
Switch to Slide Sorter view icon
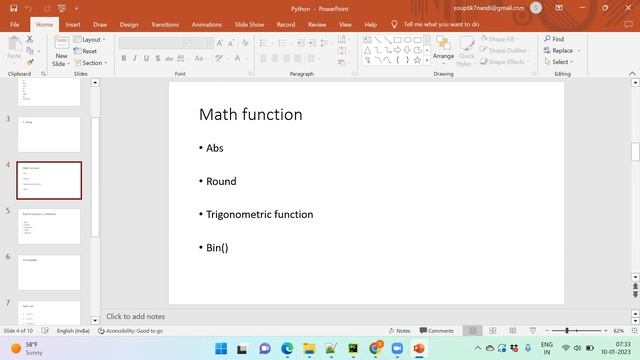point(493,331)
